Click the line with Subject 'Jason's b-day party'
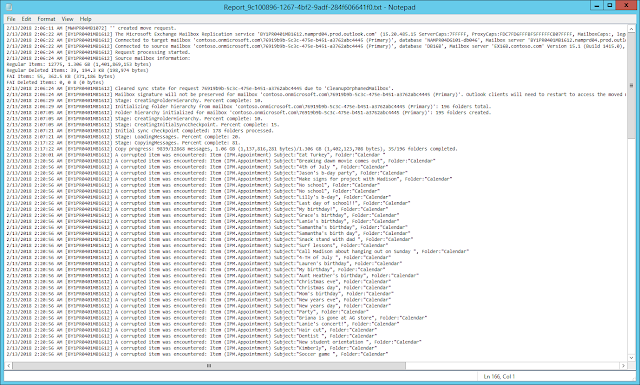Image resolution: width=640 pixels, height=385 pixels. (207, 173)
